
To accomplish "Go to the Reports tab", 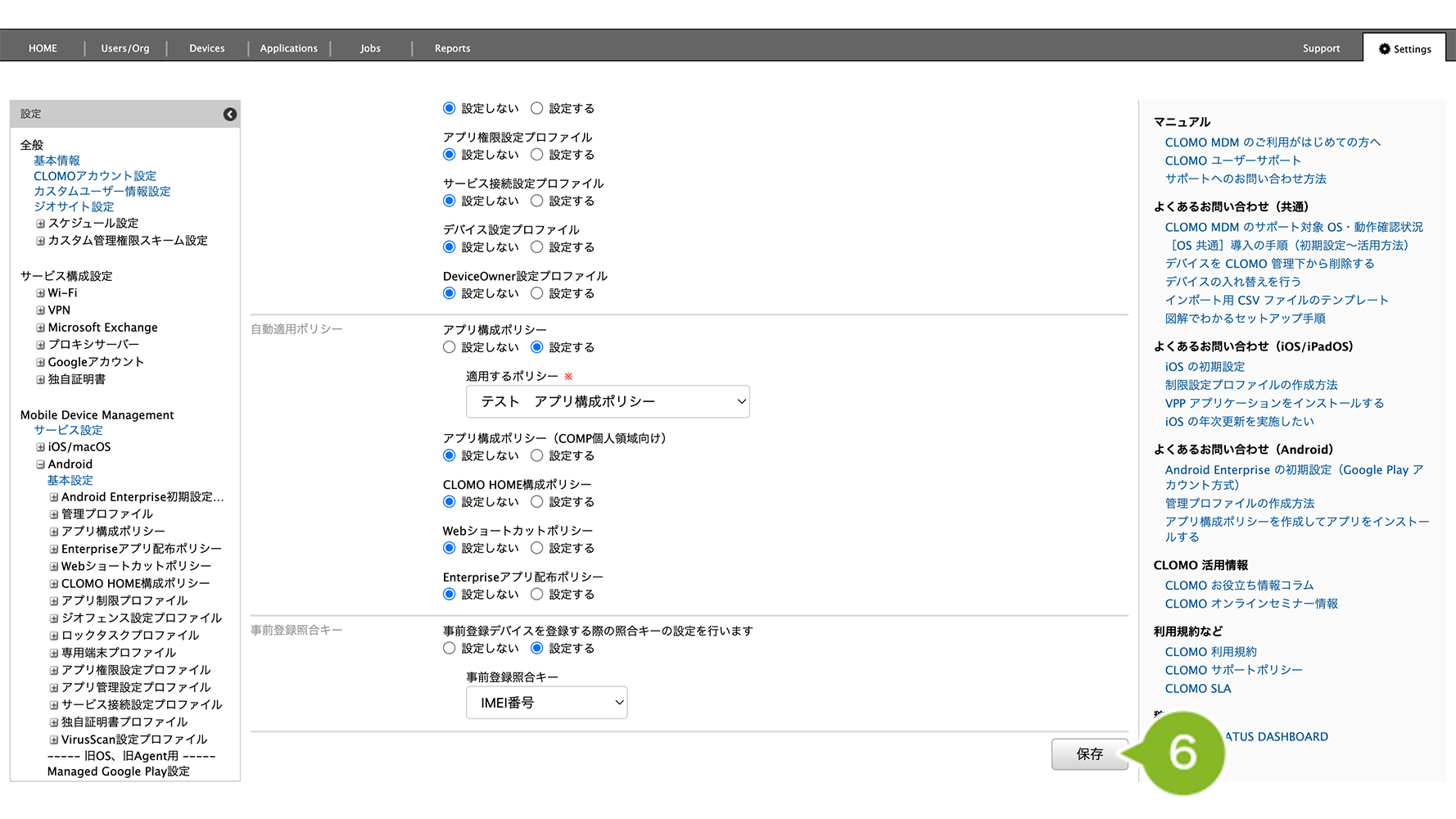I will 452,48.
